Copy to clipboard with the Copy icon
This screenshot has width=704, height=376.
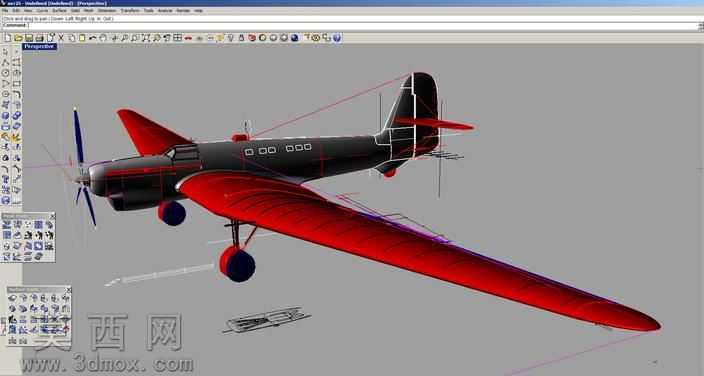click(72, 38)
